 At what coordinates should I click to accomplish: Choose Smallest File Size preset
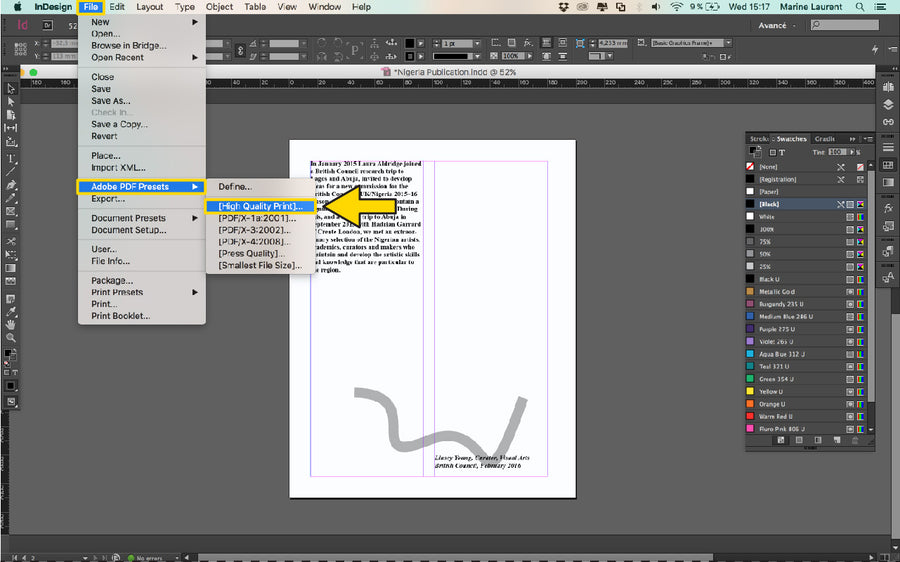pos(260,265)
